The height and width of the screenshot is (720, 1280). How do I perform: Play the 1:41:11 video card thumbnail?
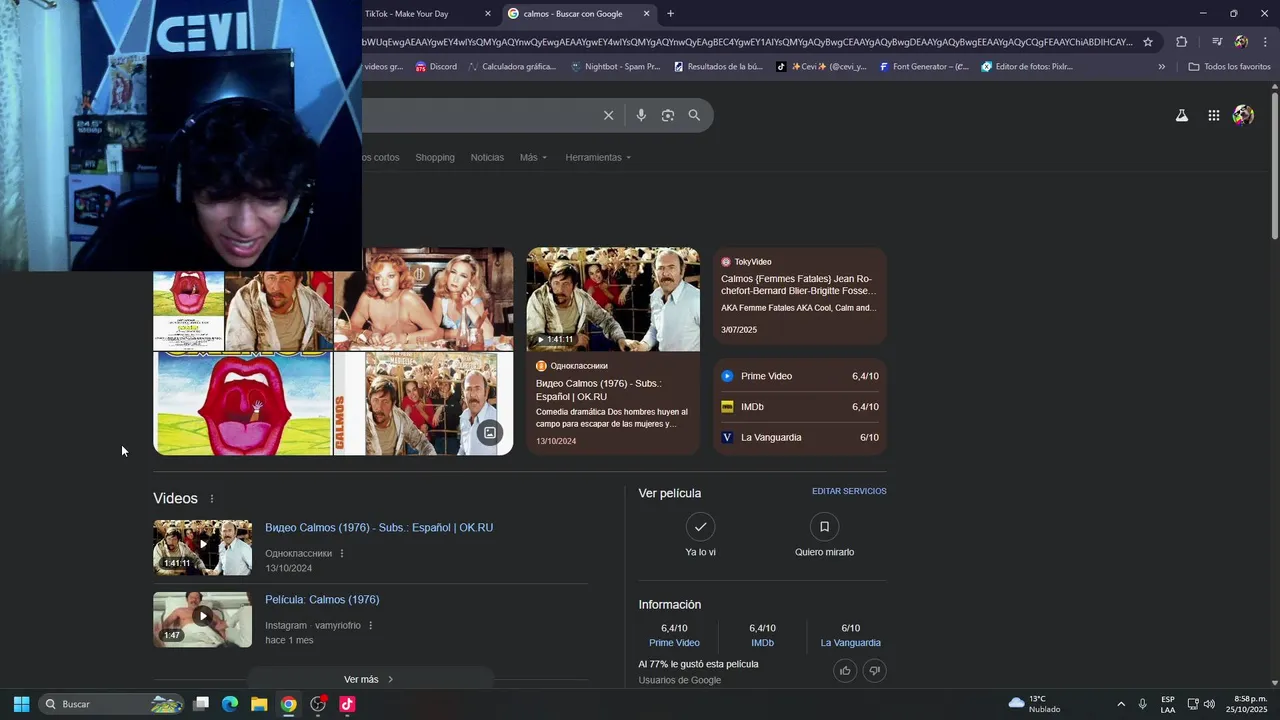(x=613, y=299)
